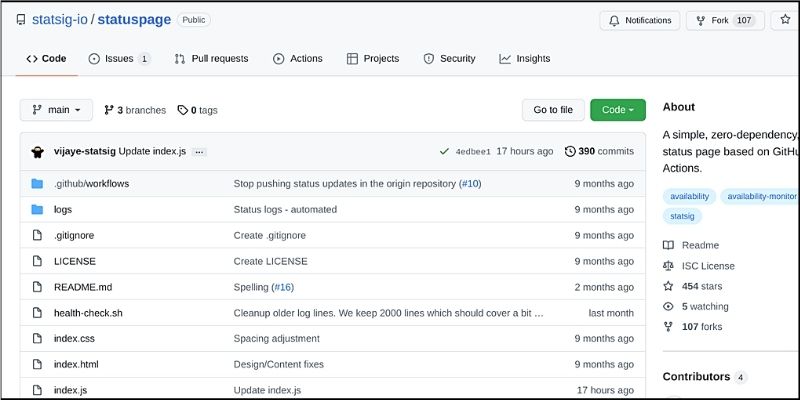Screen dimensions: 800x400
Task: Click the file icon next to index.html
Action: (37, 364)
